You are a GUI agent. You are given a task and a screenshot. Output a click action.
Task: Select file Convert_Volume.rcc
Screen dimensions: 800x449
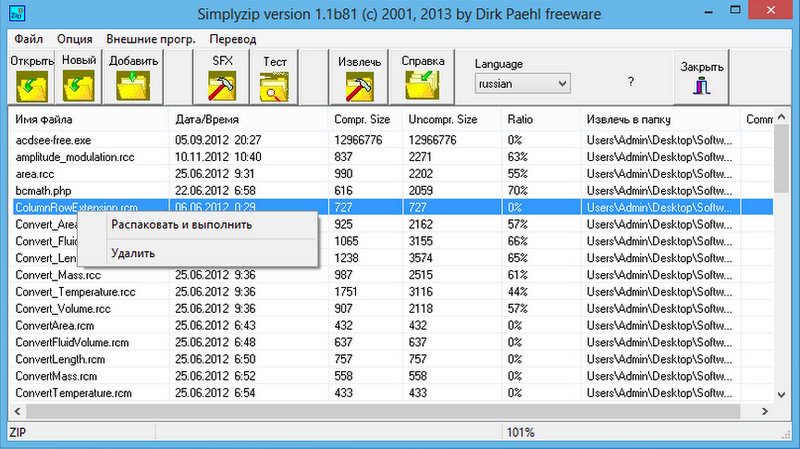[63, 309]
